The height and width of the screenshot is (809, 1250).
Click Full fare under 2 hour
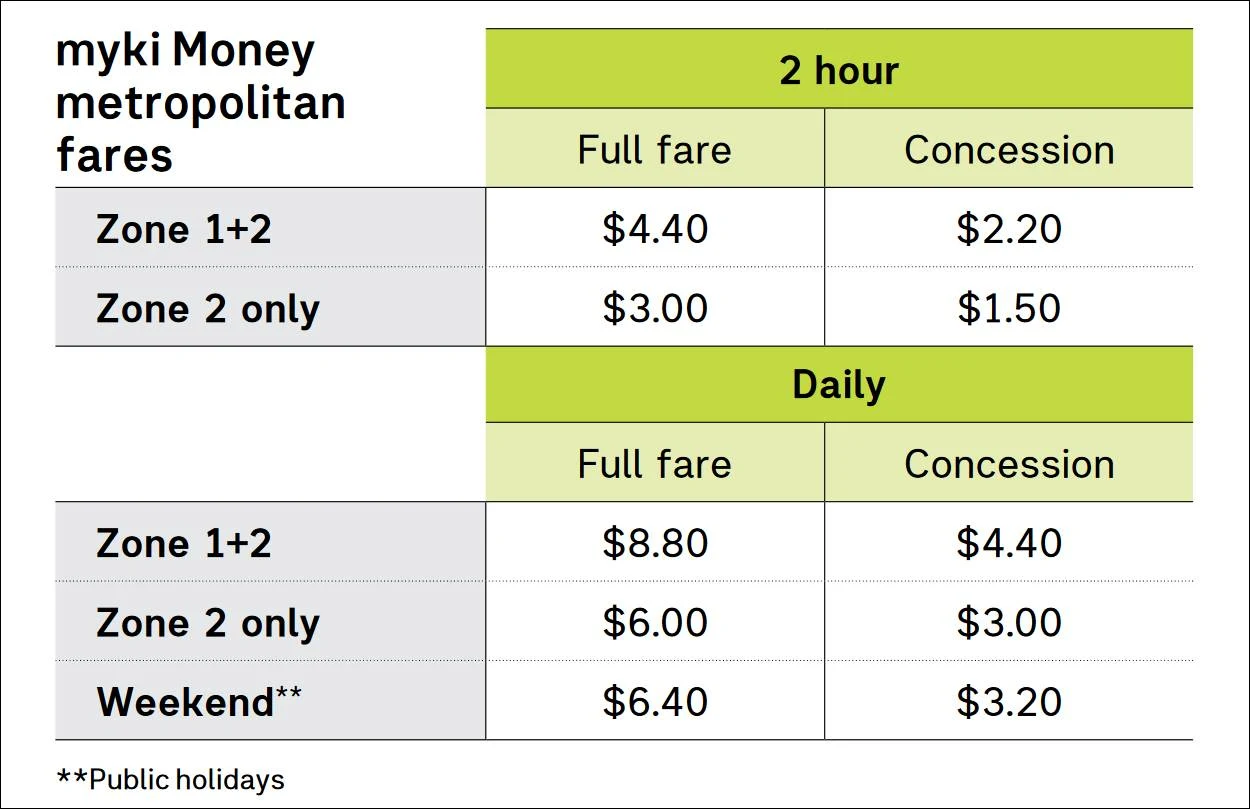click(x=654, y=150)
